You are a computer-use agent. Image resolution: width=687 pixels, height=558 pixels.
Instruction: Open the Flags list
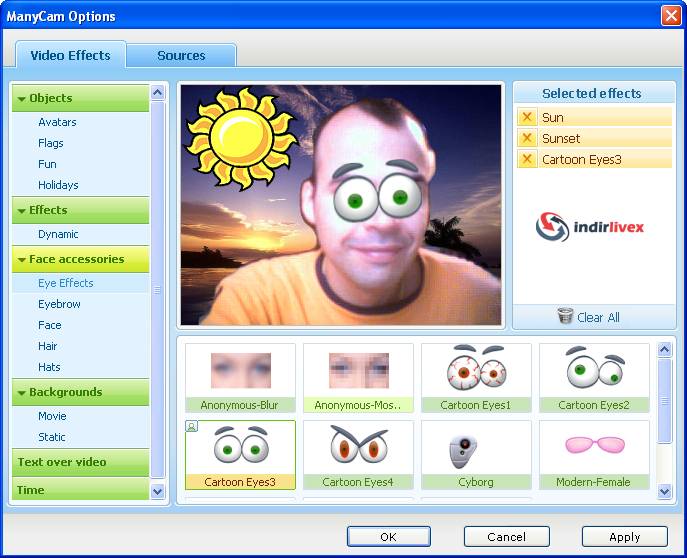pyautogui.click(x=51, y=143)
